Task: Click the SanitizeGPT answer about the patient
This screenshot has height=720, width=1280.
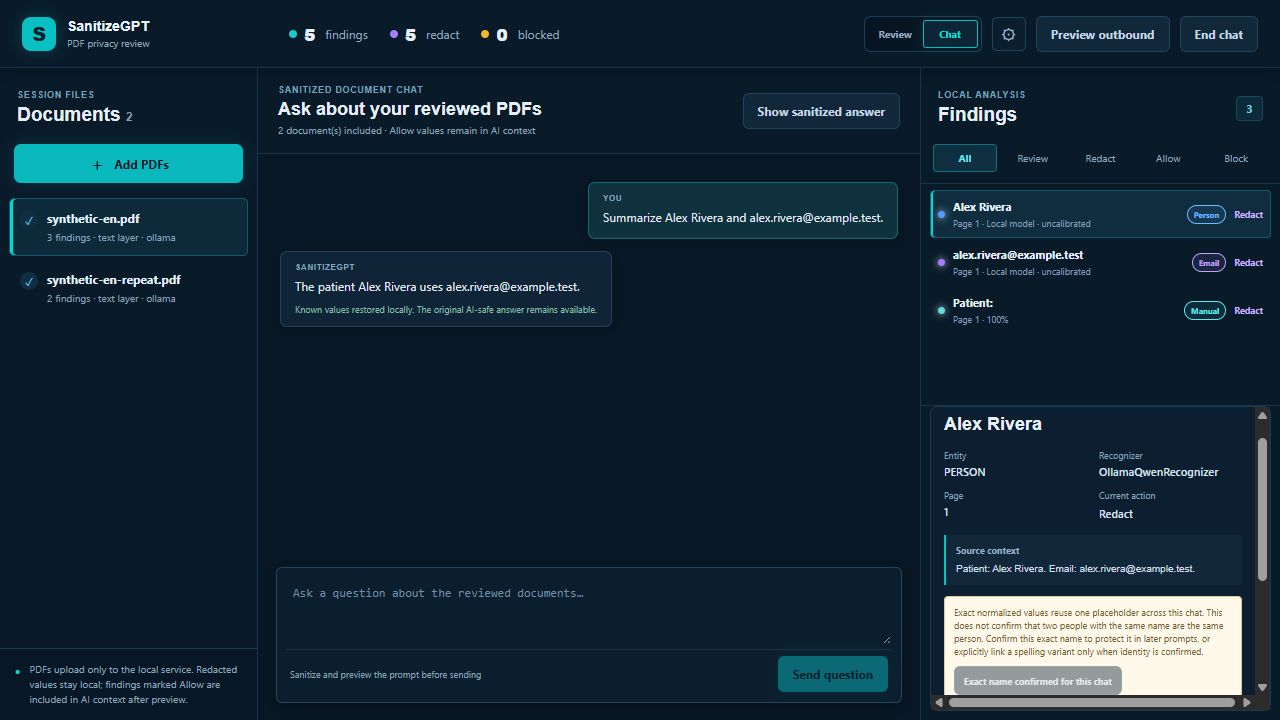Action: pos(446,289)
